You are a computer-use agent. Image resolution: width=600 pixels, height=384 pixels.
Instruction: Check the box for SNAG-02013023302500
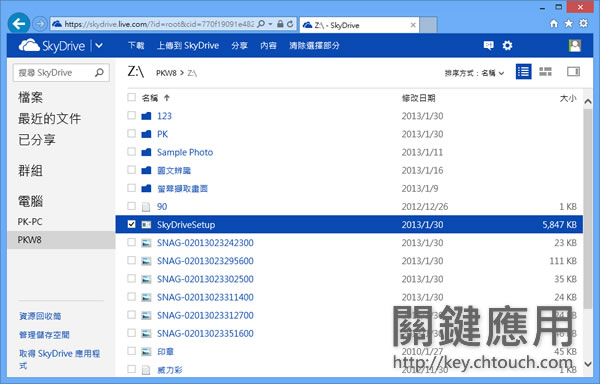[131, 278]
